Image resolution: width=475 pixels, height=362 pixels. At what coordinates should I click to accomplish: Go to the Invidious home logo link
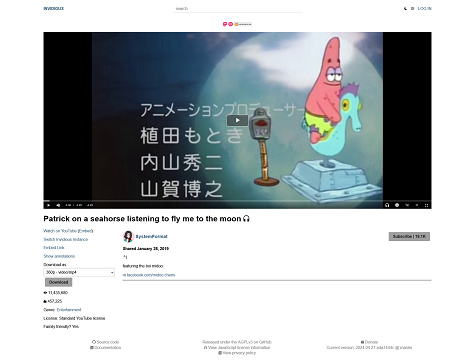tap(53, 9)
